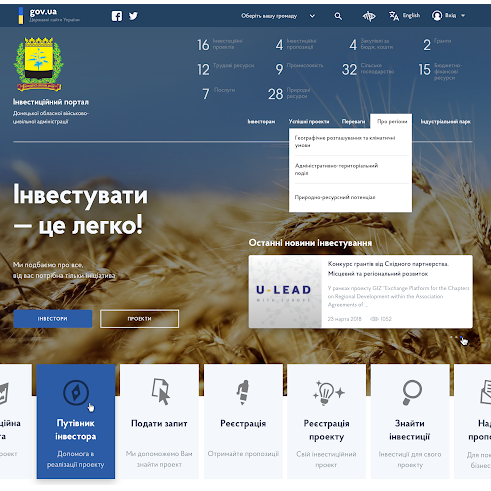491x491 pixels.
Task: Open the 28 Природні ресурси counter
Action: pyautogui.click(x=289, y=94)
